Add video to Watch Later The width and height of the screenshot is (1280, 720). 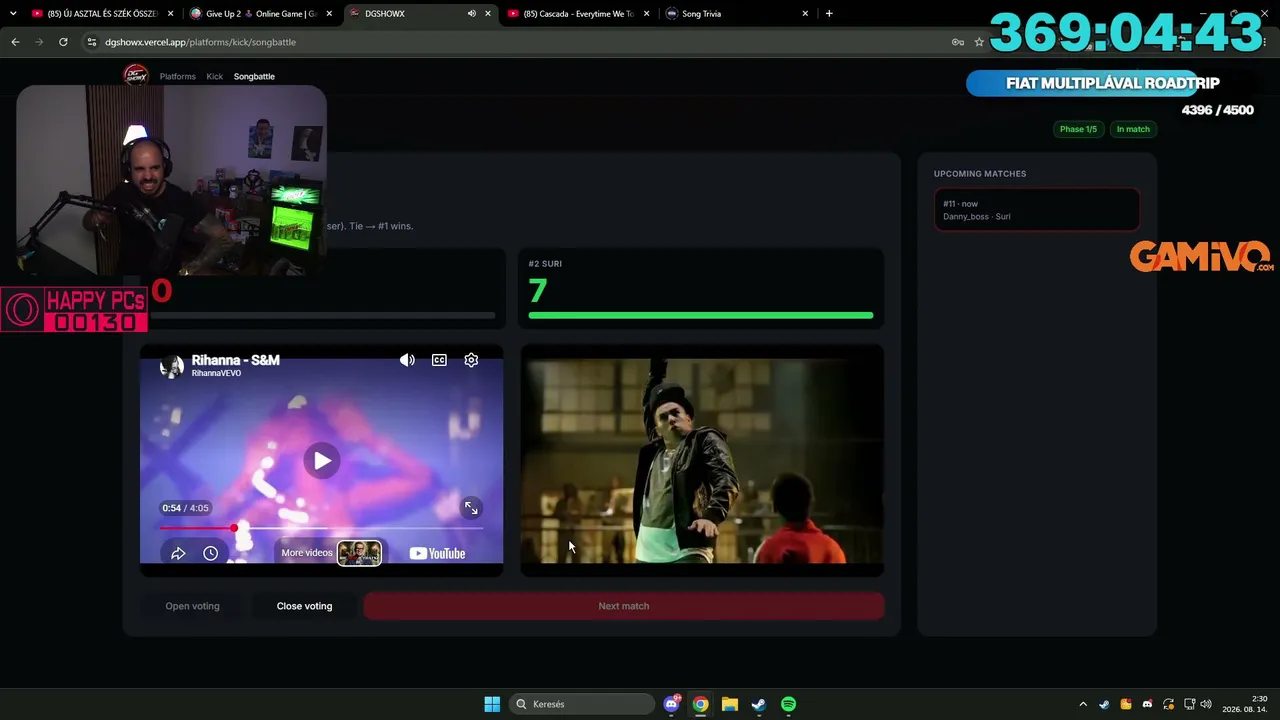pos(210,553)
